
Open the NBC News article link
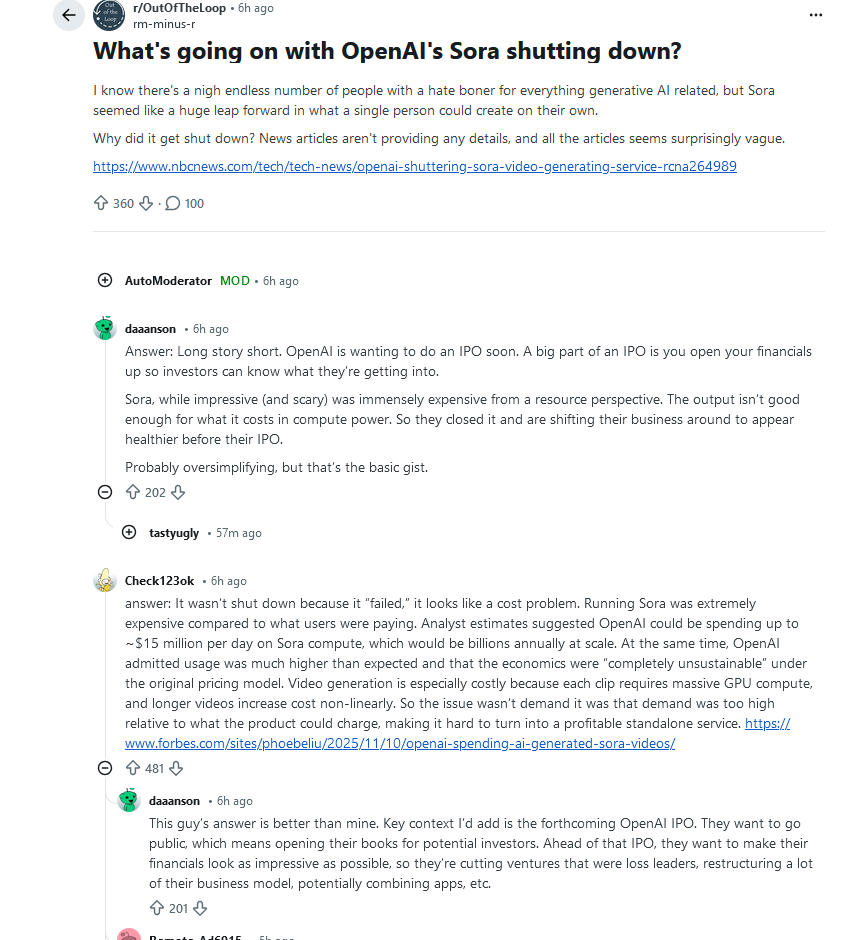(415, 166)
